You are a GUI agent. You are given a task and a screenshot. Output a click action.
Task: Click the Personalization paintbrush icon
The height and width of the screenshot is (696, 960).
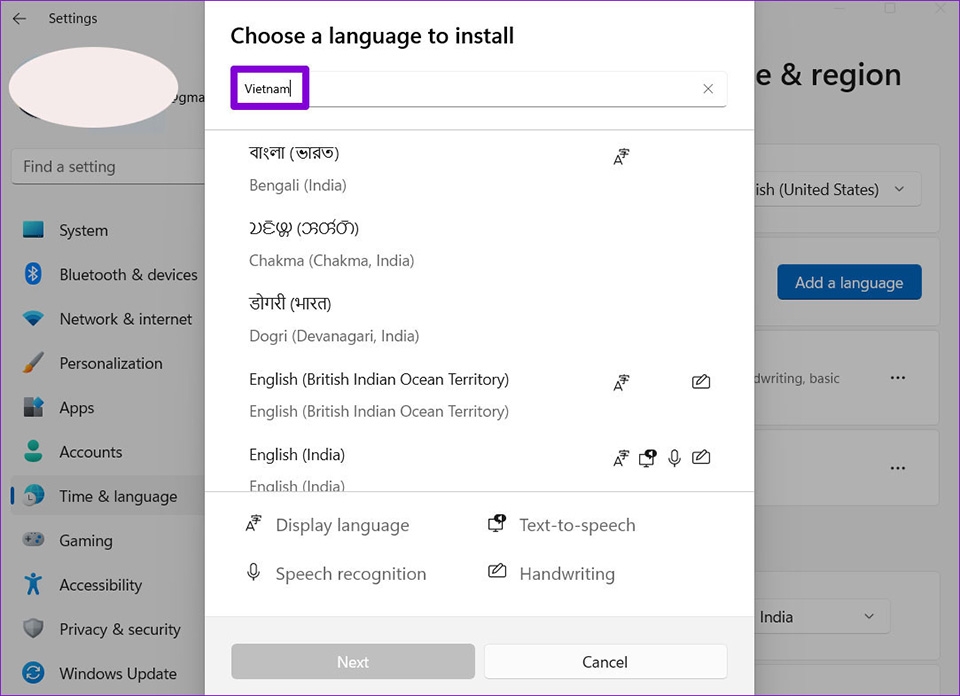pos(34,363)
